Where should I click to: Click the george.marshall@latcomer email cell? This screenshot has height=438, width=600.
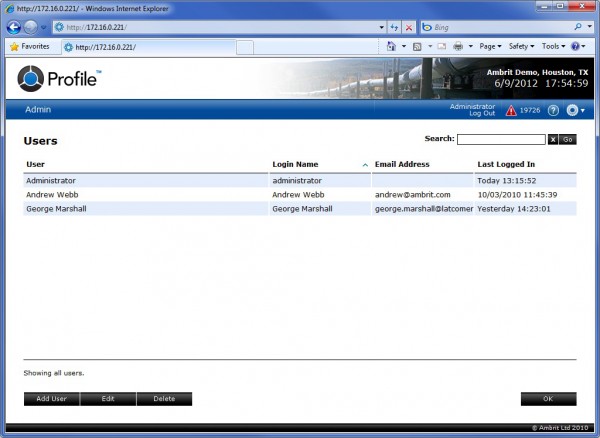[x=424, y=209]
